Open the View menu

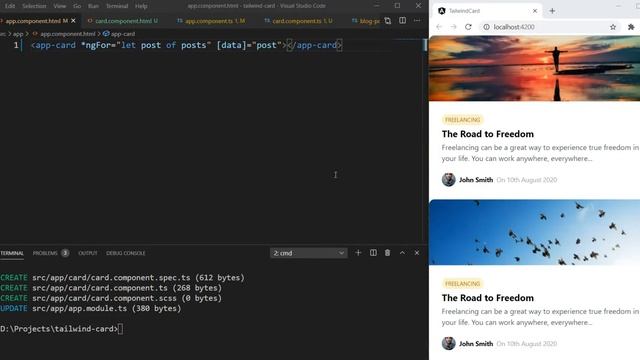[60, 6]
